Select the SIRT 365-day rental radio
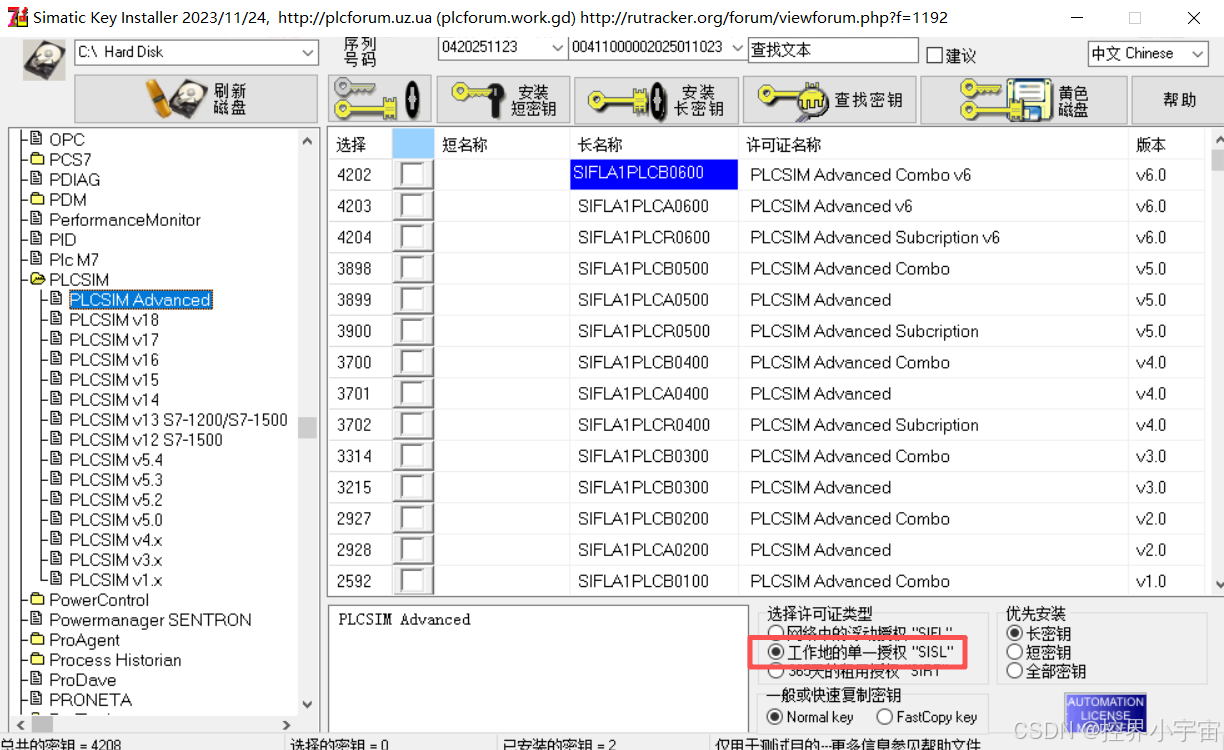Viewport: 1224px width, 750px height. point(776,671)
